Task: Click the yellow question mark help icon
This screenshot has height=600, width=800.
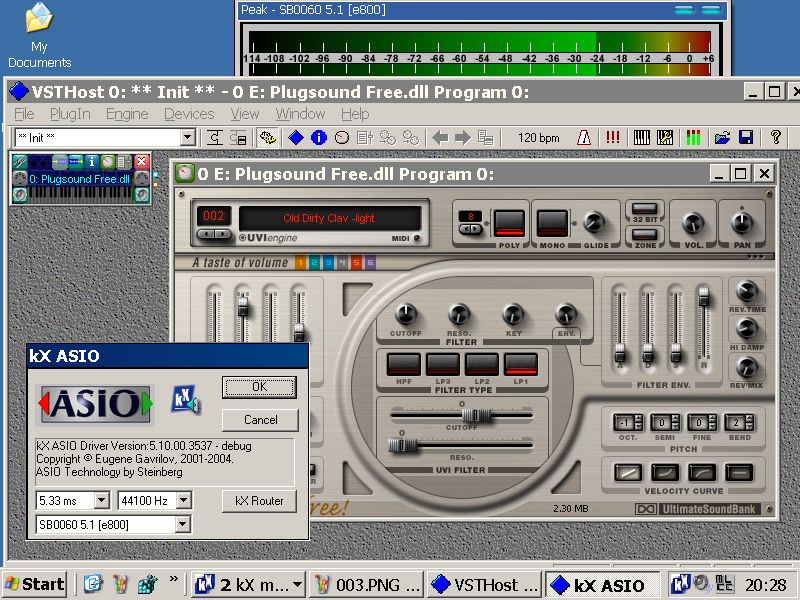Action: 775,137
